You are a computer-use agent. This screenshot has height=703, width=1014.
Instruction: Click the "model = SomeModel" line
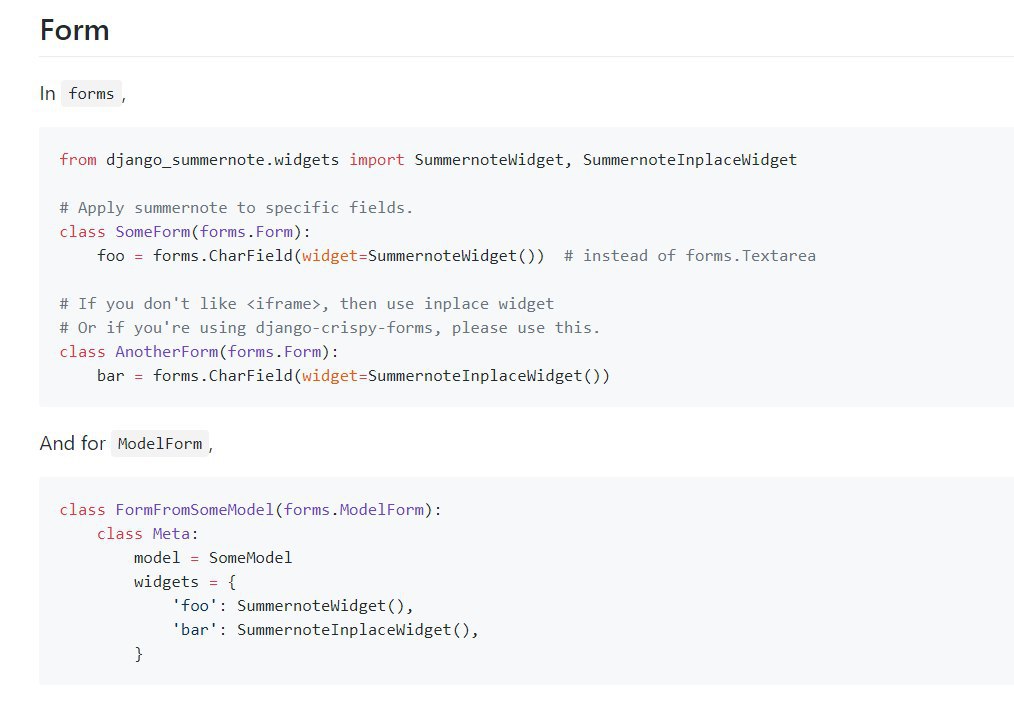[x=213, y=557]
